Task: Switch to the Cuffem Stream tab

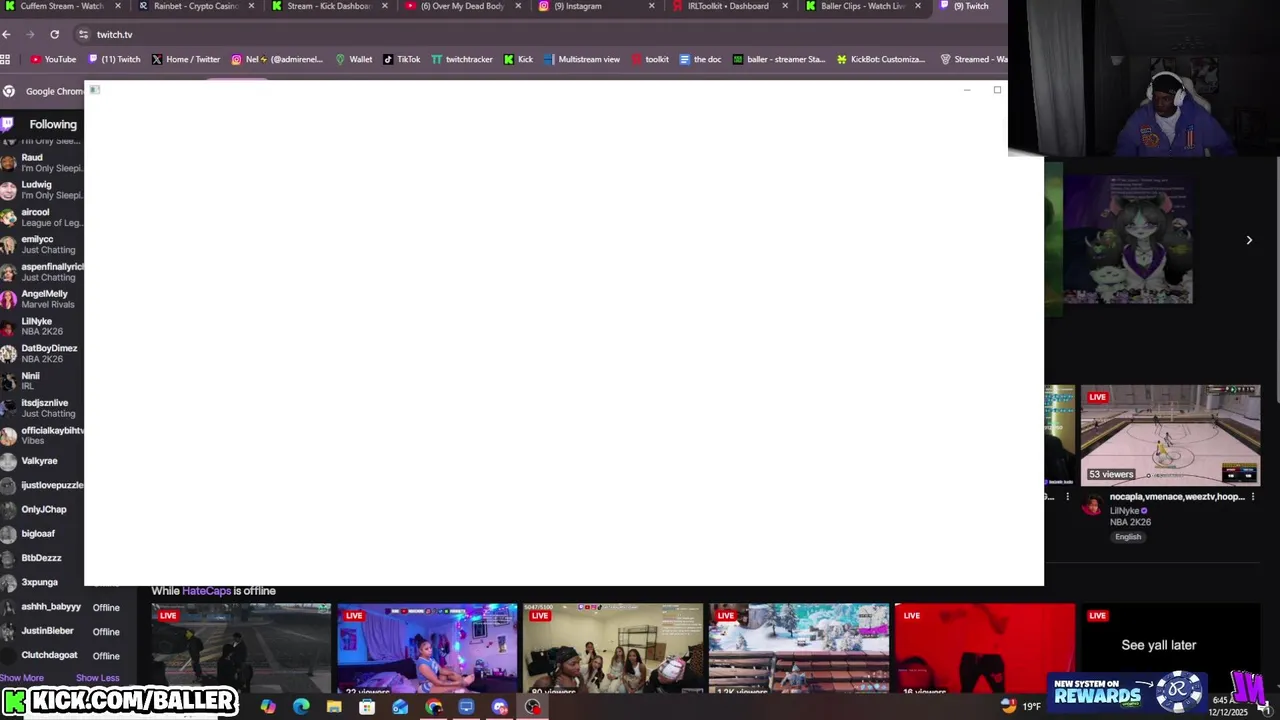Action: (60, 6)
